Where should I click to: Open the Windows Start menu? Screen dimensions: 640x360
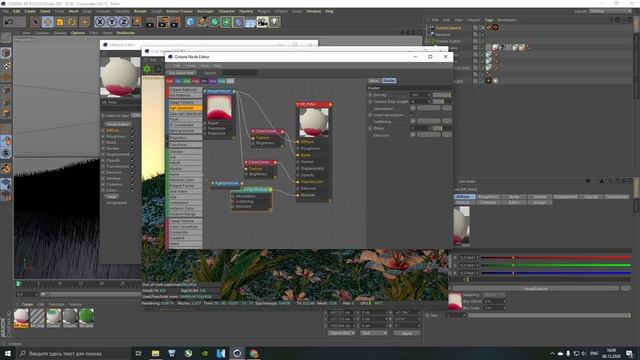click(x=8, y=353)
